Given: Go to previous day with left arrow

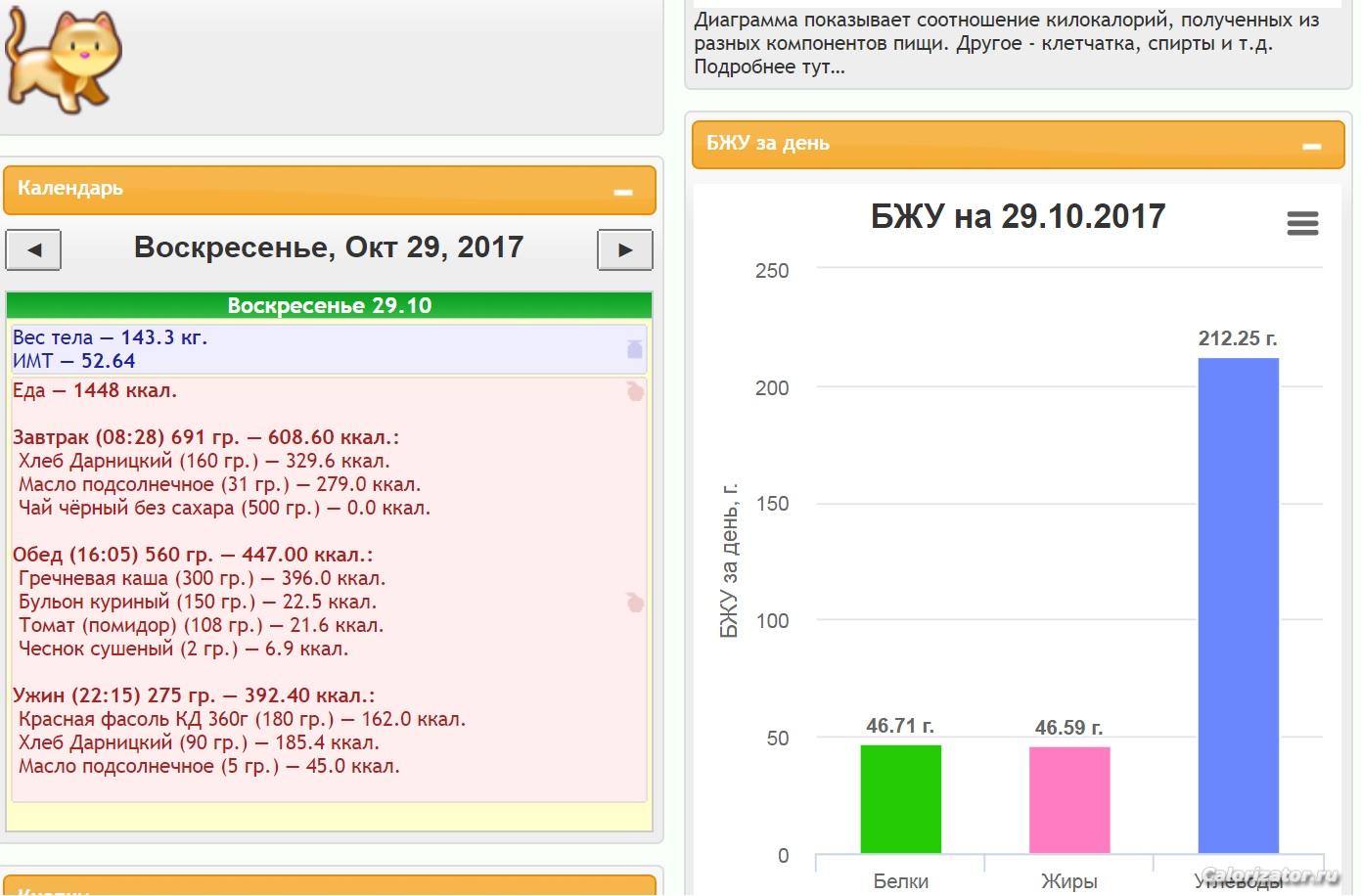Looking at the screenshot, I should pyautogui.click(x=34, y=249).
